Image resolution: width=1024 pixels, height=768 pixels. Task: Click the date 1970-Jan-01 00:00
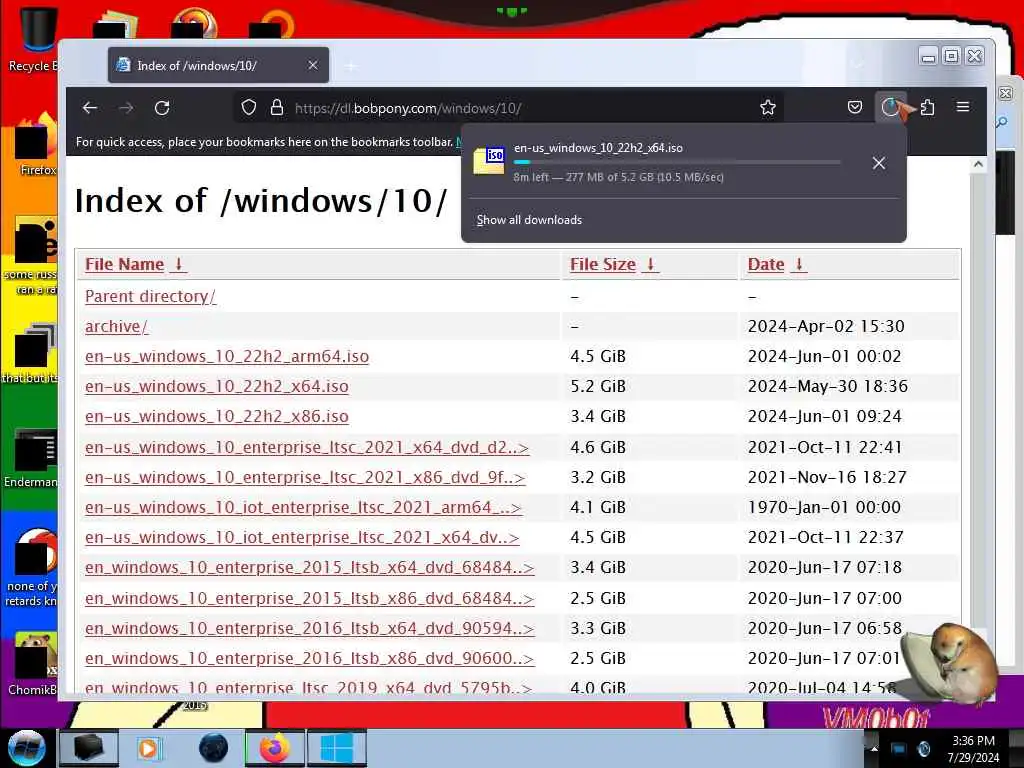pyautogui.click(x=824, y=507)
